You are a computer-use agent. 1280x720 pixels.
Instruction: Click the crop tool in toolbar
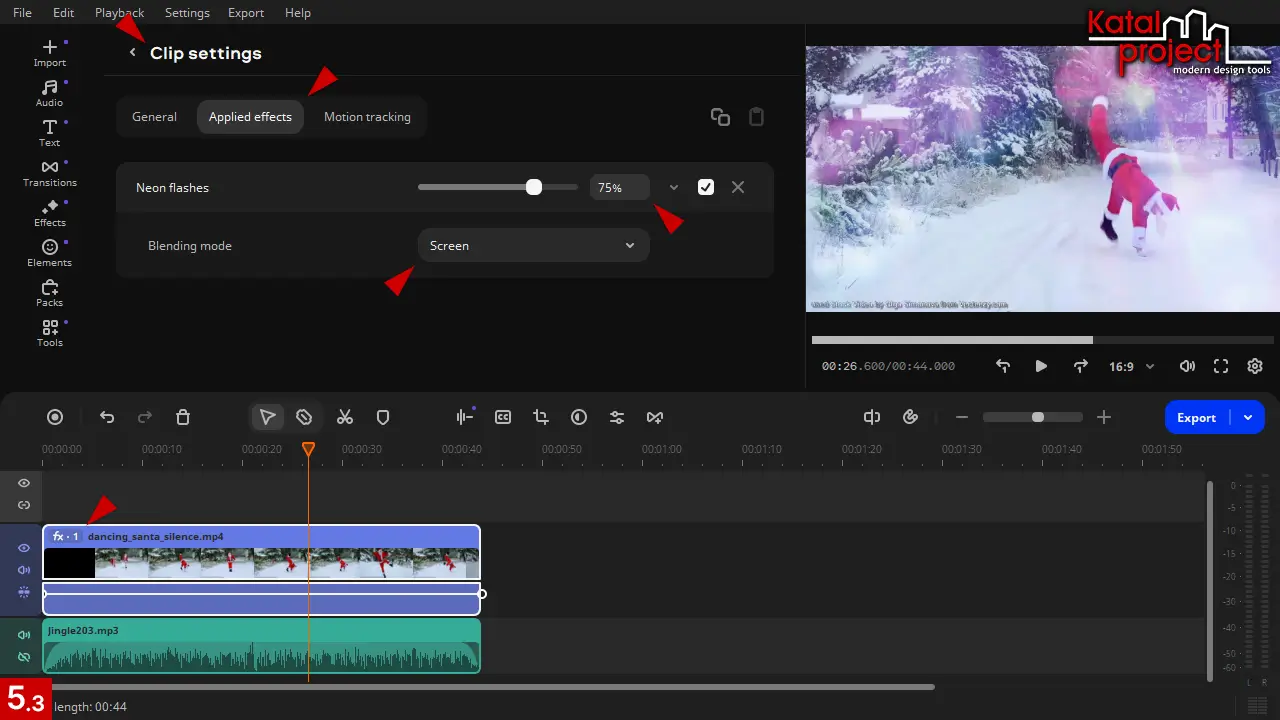tap(541, 417)
